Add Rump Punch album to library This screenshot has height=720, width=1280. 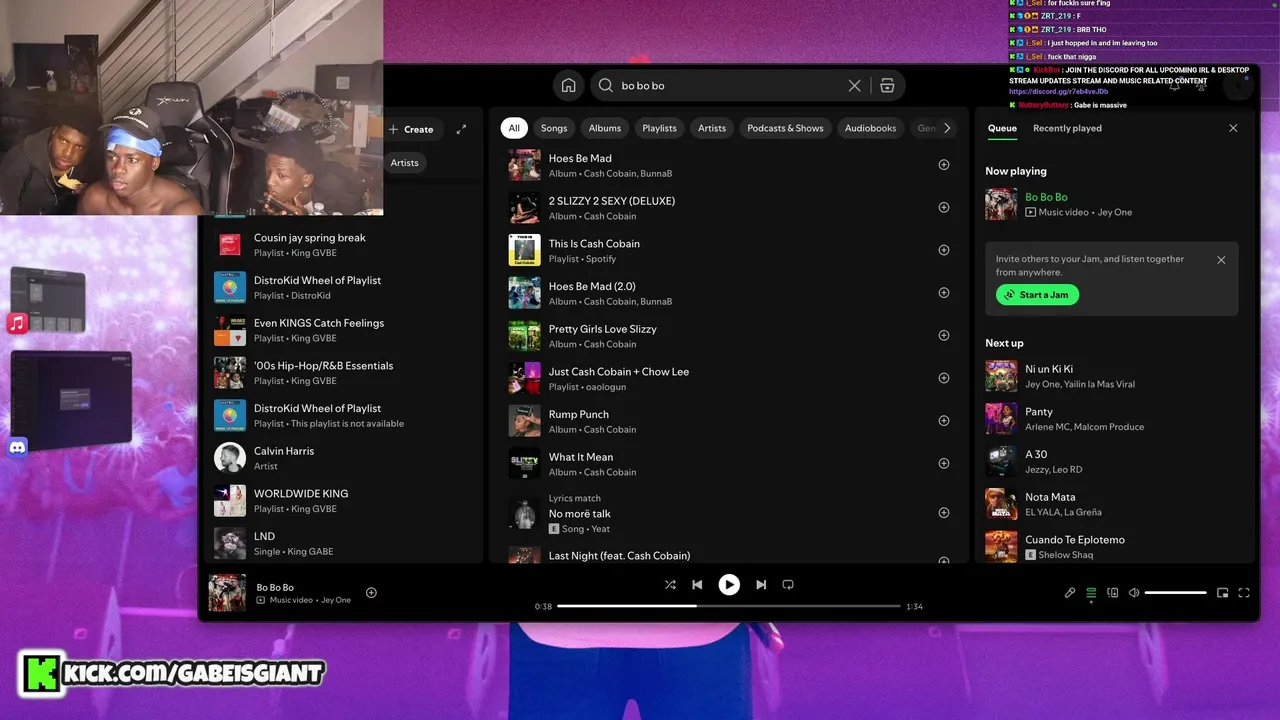point(943,421)
